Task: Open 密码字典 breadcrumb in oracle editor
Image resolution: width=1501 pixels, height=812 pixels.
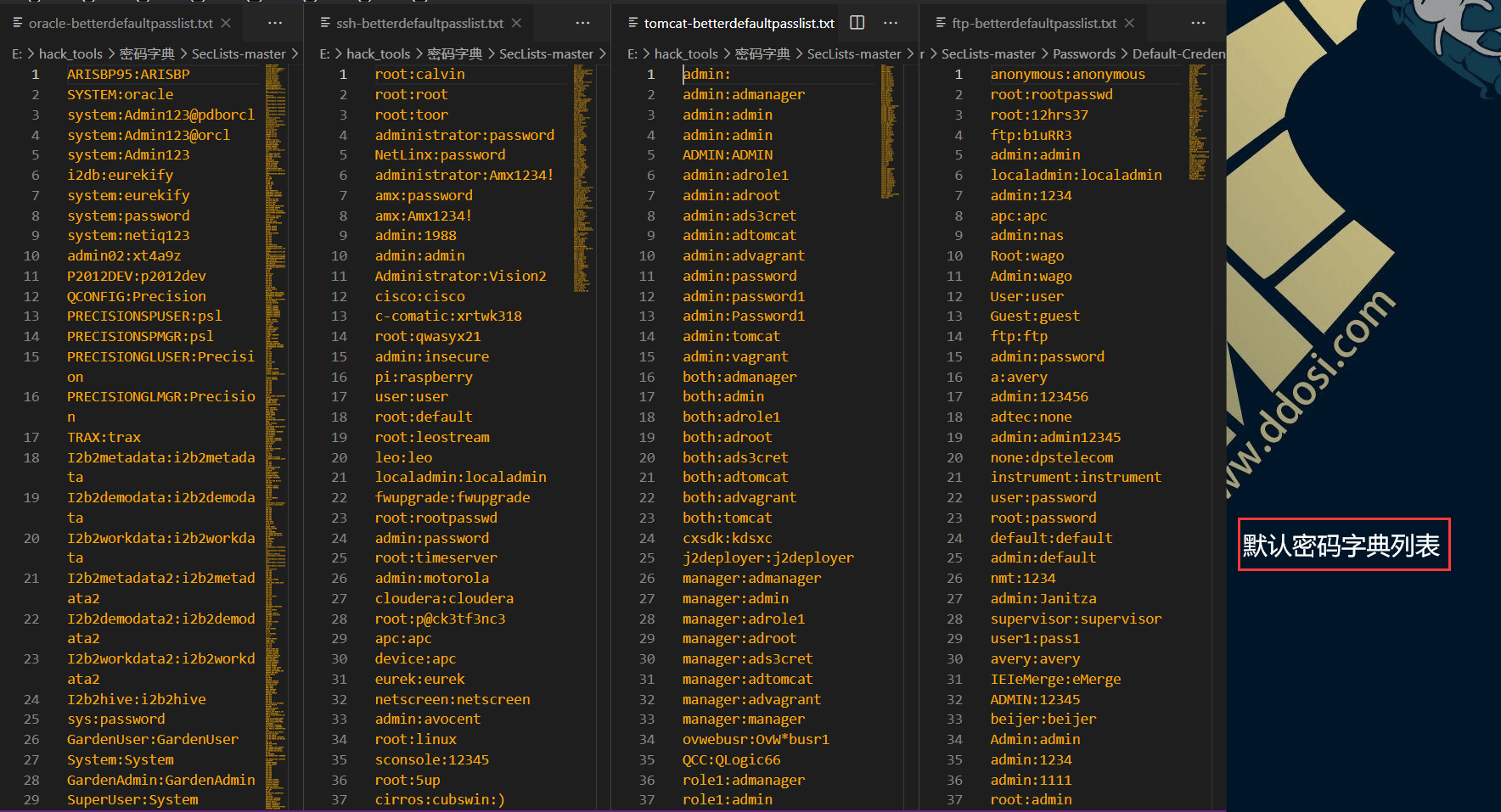Action: click(147, 53)
